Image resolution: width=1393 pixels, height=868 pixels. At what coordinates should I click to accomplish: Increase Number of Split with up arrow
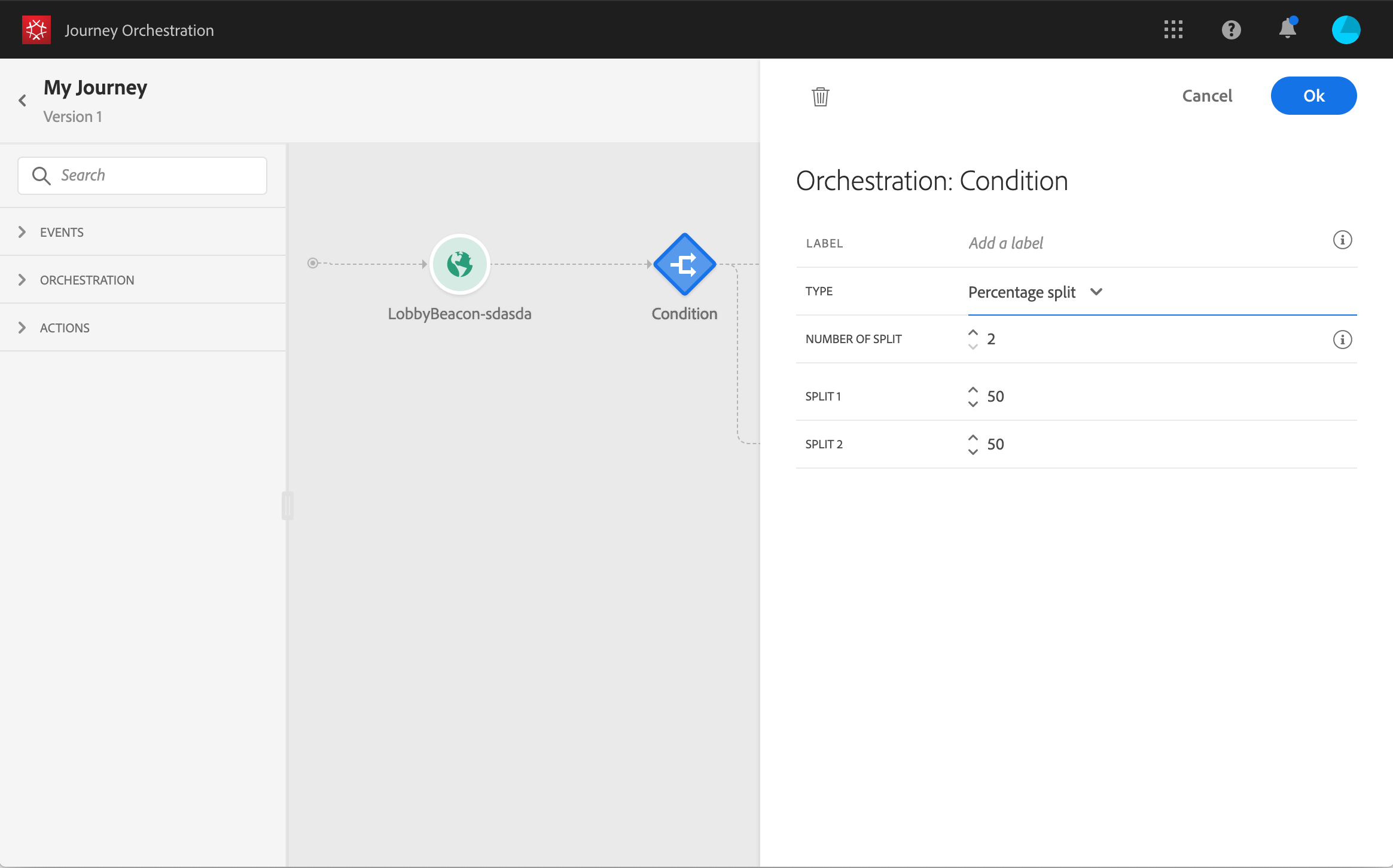(973, 332)
